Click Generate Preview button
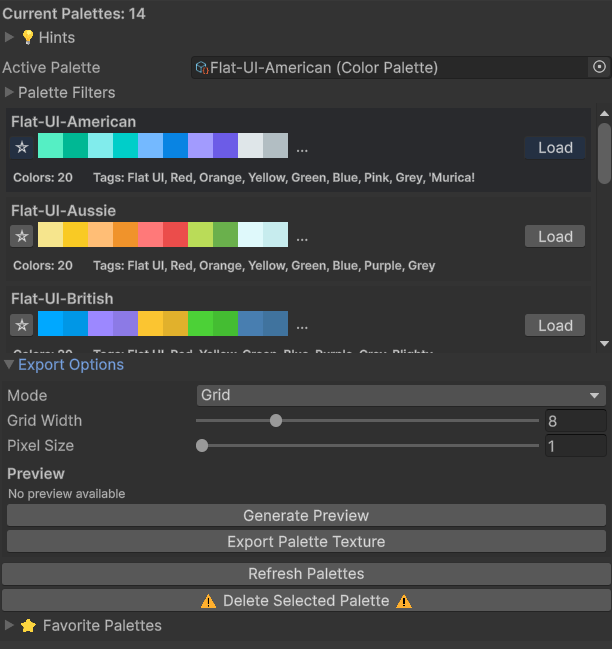Screen dimensions: 612x649 [x=306, y=515]
